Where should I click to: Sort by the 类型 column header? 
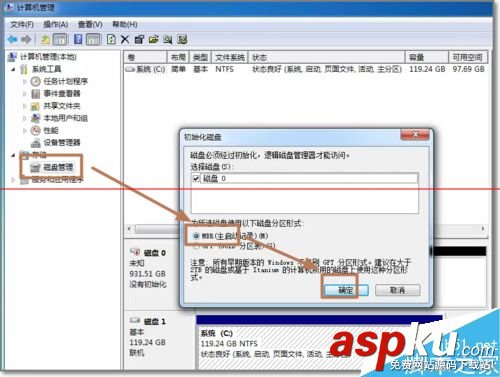pos(200,57)
